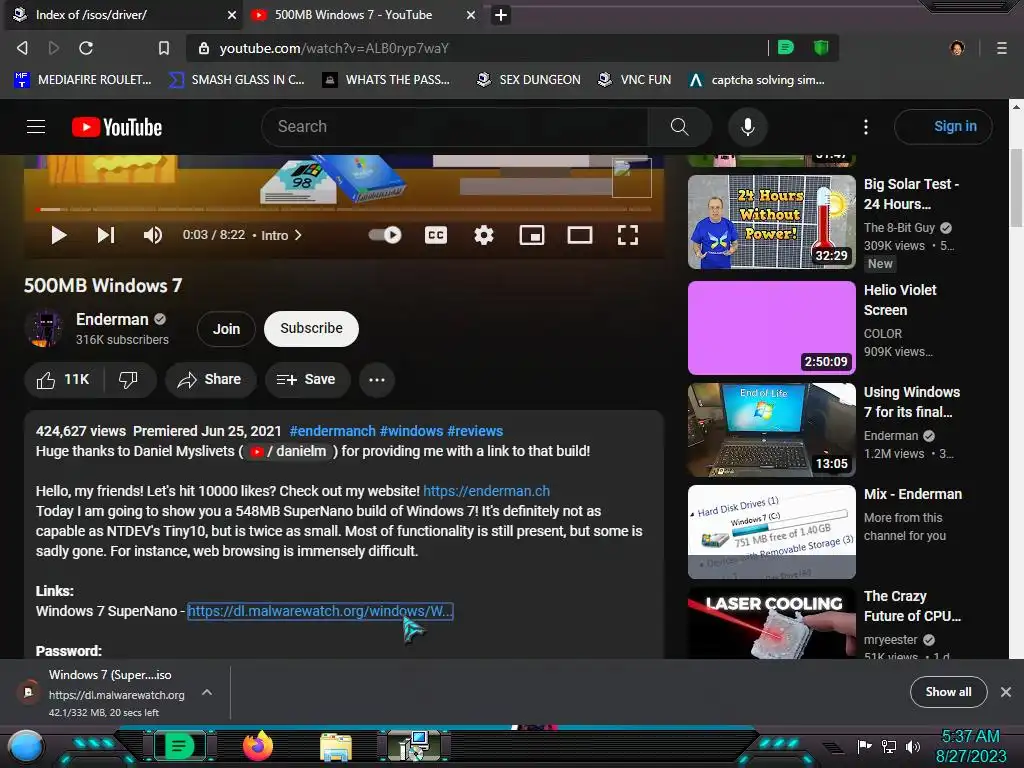Enable miniplayer mode
This screenshot has width=1024, height=768.
[532, 235]
